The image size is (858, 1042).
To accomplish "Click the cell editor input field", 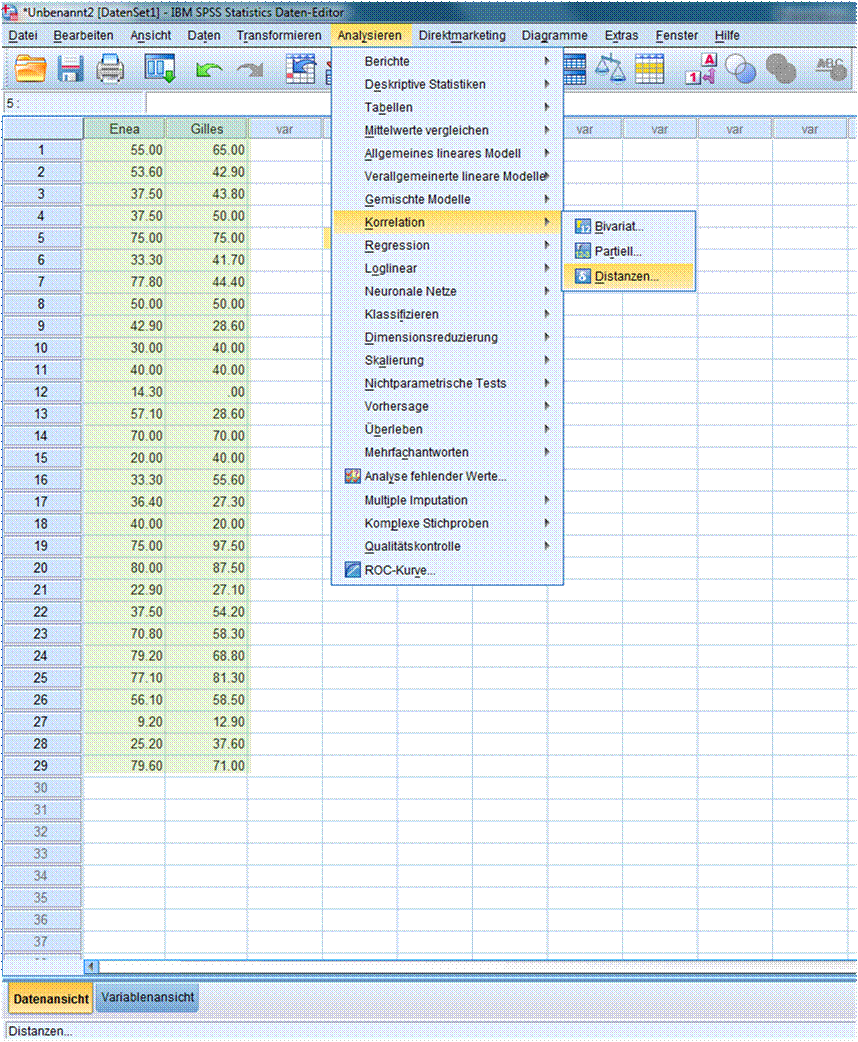I will click(x=500, y=104).
